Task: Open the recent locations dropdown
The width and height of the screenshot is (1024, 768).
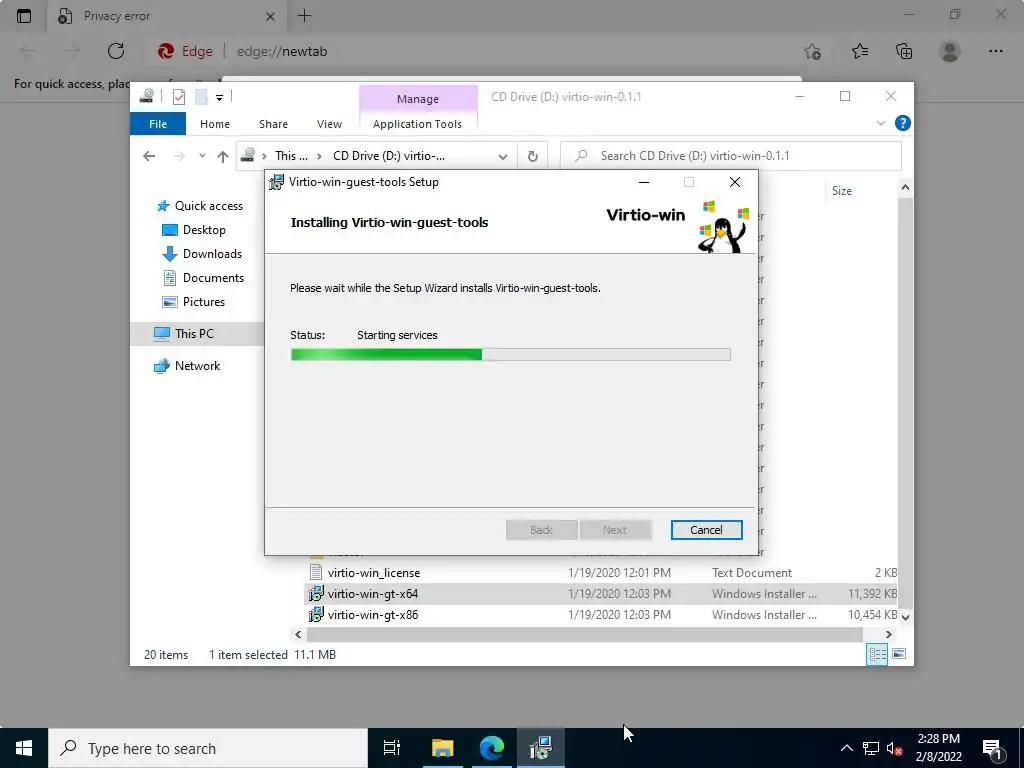Action: click(202, 156)
